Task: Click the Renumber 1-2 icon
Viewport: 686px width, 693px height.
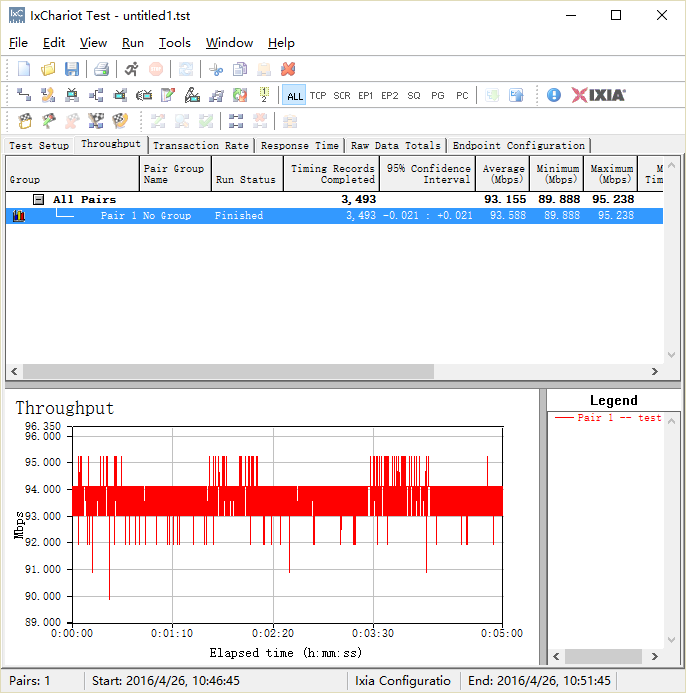Action: tap(264, 95)
